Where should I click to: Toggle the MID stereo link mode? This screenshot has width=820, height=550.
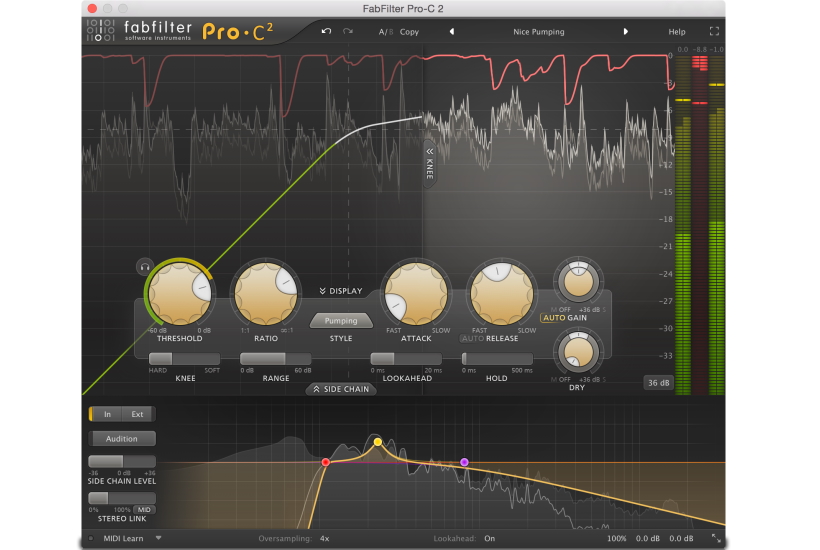click(x=144, y=510)
